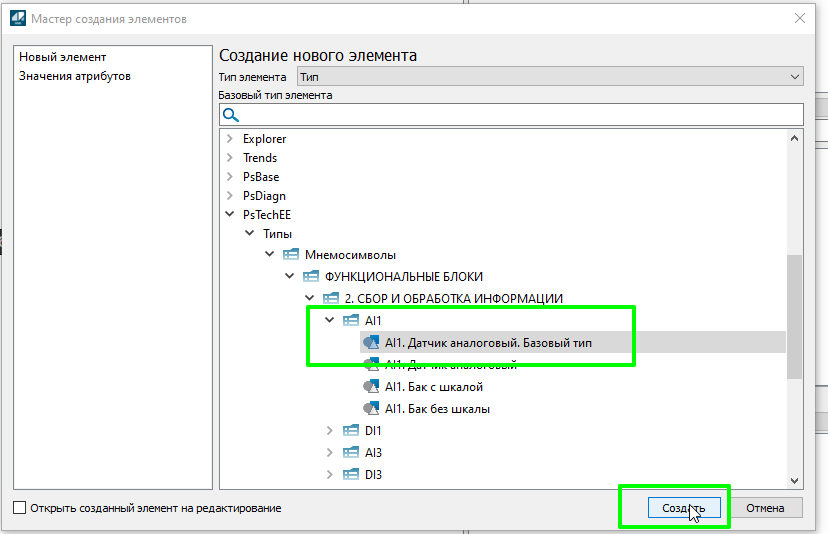Enable Открыть созданный элемент на редактирование checkbox
This screenshot has width=828, height=534.
(20, 508)
